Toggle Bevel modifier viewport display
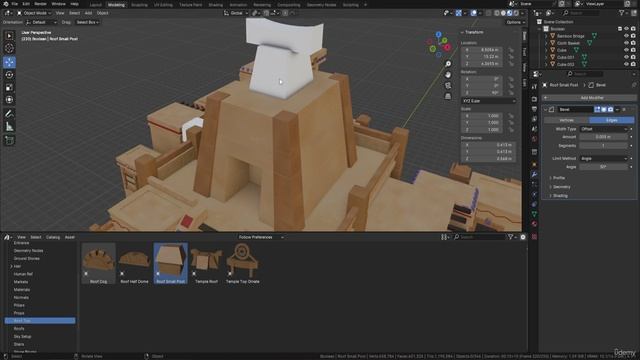This screenshot has height=360, width=640. click(604, 109)
